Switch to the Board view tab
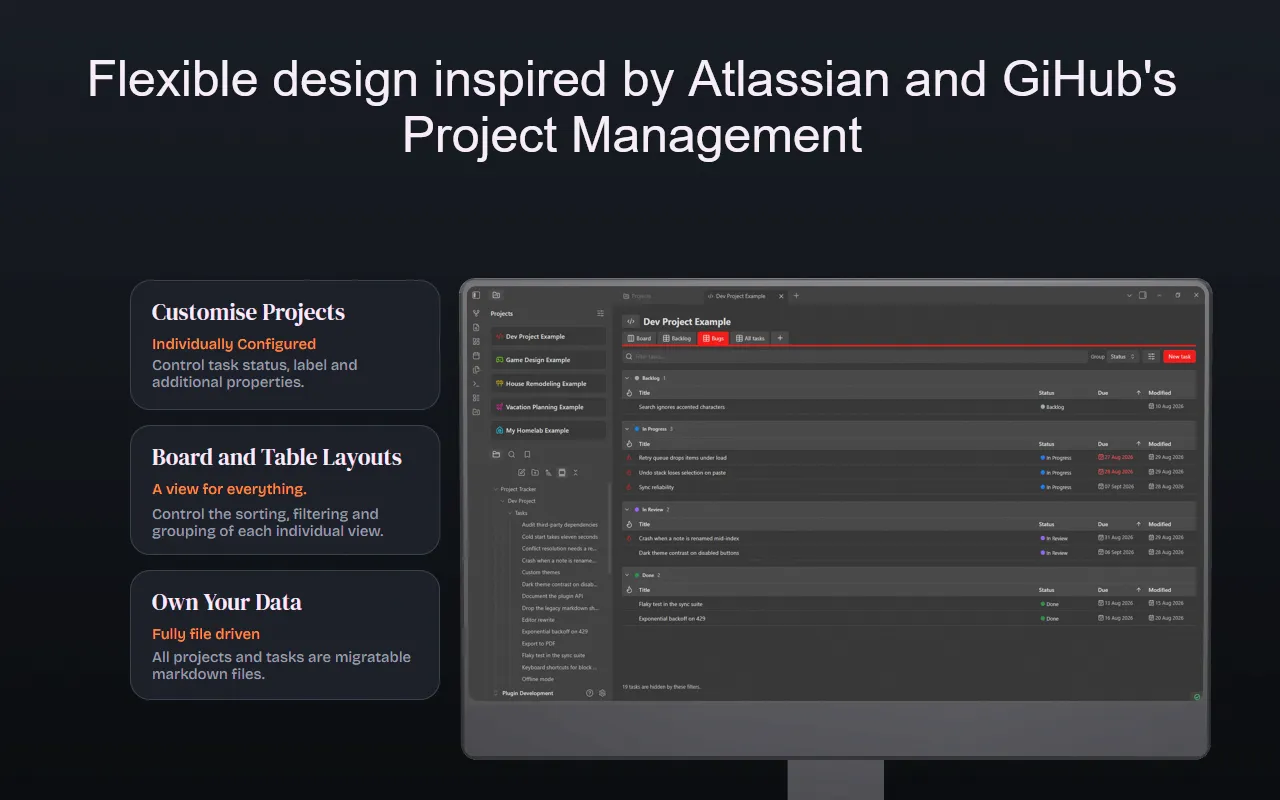 click(638, 338)
